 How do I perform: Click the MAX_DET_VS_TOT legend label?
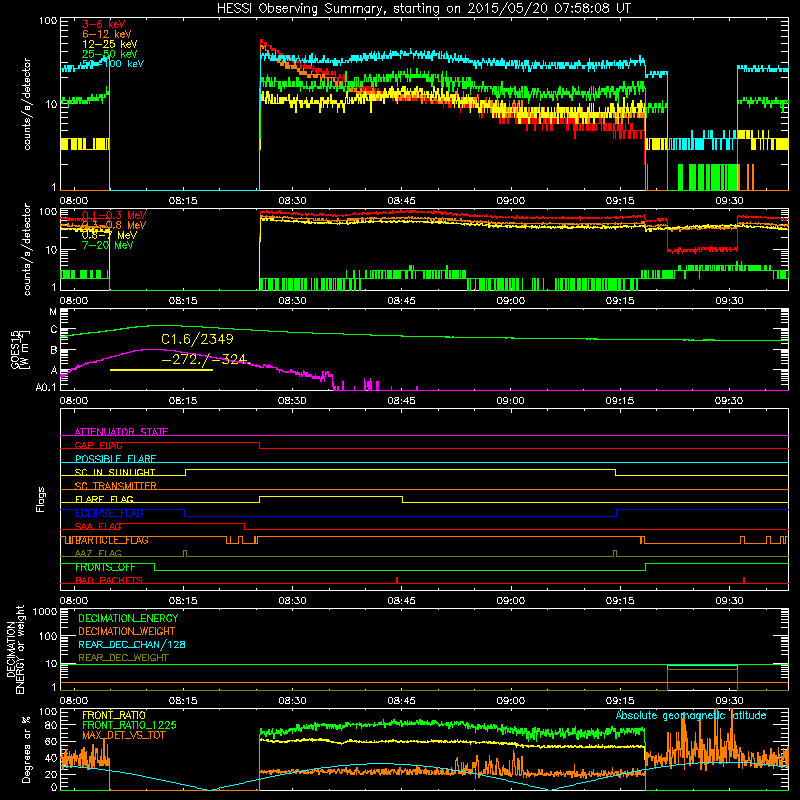coord(124,735)
